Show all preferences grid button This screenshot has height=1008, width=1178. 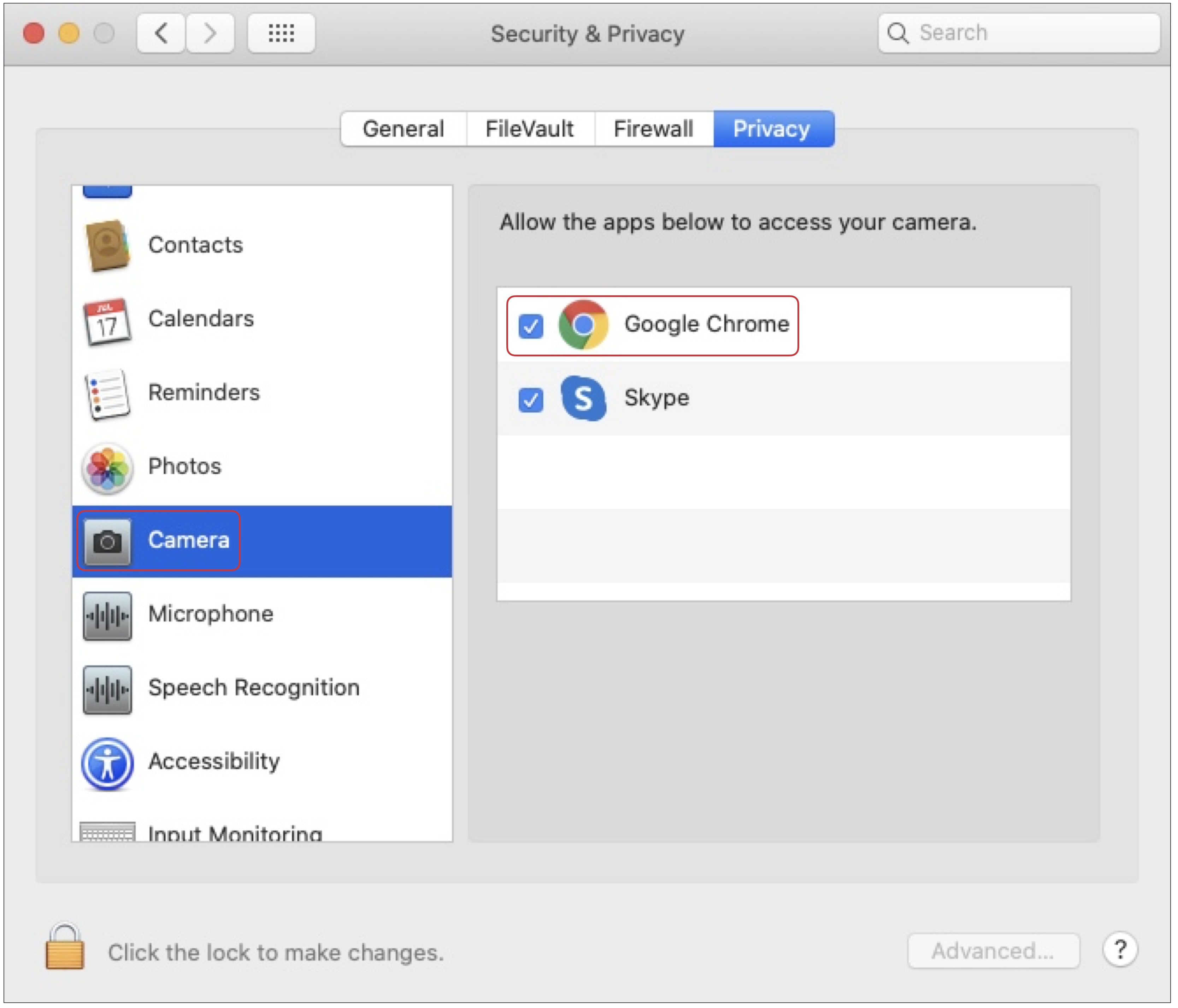click(281, 34)
